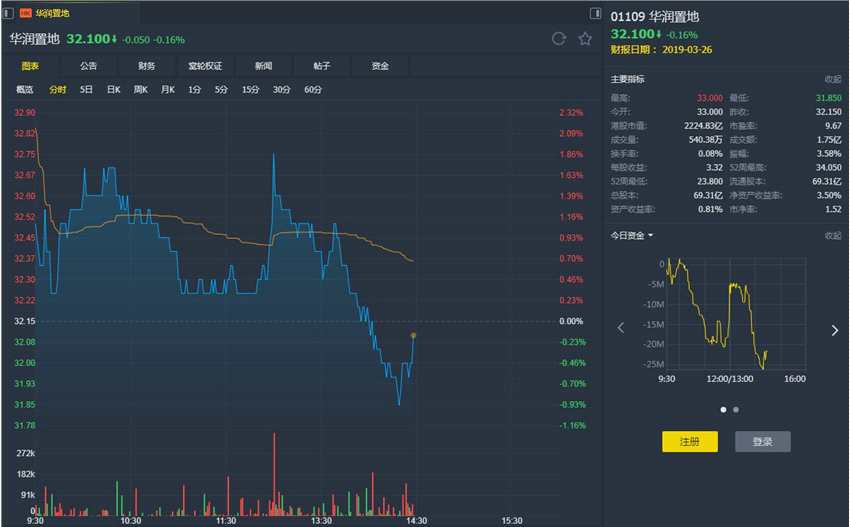This screenshot has height=527, width=850.
Task: Click the orange latest-price dot on chart
Action: tap(414, 335)
